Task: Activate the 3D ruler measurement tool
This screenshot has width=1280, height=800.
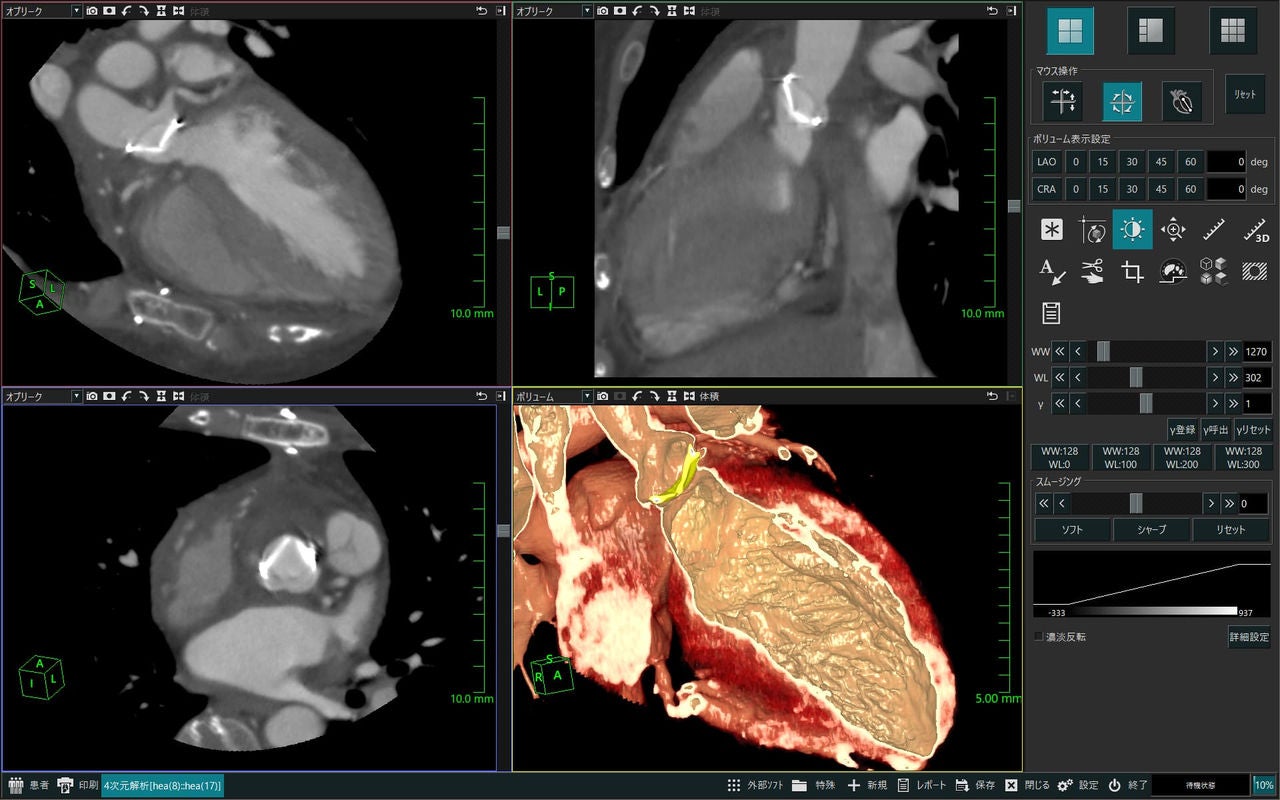Action: (x=1255, y=230)
